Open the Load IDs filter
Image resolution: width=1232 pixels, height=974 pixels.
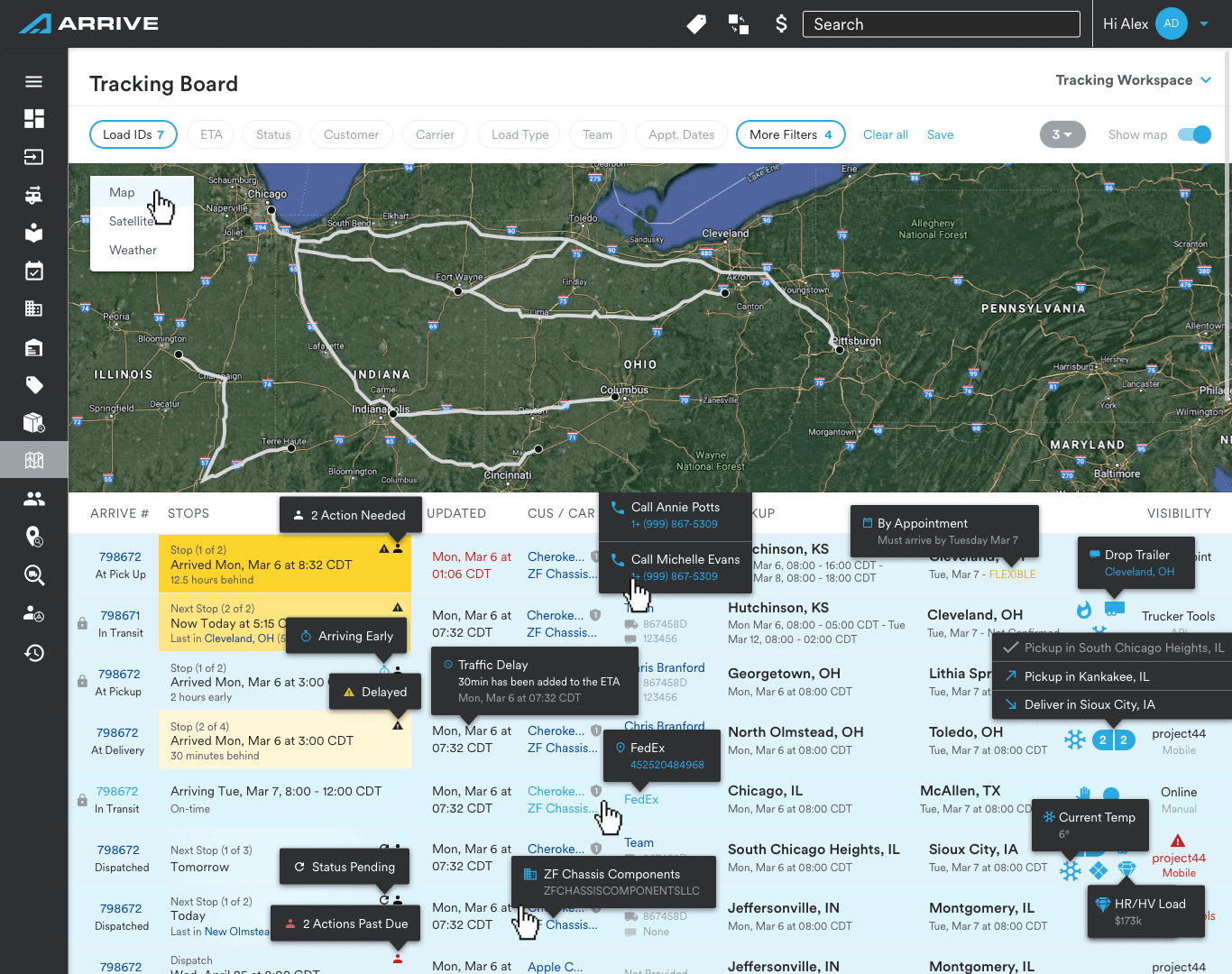[x=133, y=134]
